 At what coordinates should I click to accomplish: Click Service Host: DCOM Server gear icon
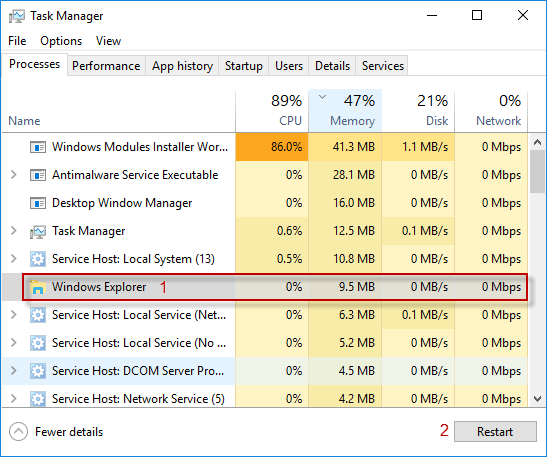(38, 371)
